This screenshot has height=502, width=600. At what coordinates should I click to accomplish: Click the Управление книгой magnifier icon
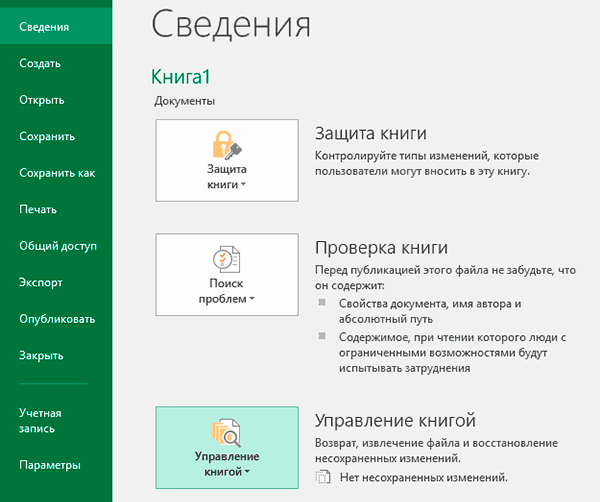click(x=227, y=433)
